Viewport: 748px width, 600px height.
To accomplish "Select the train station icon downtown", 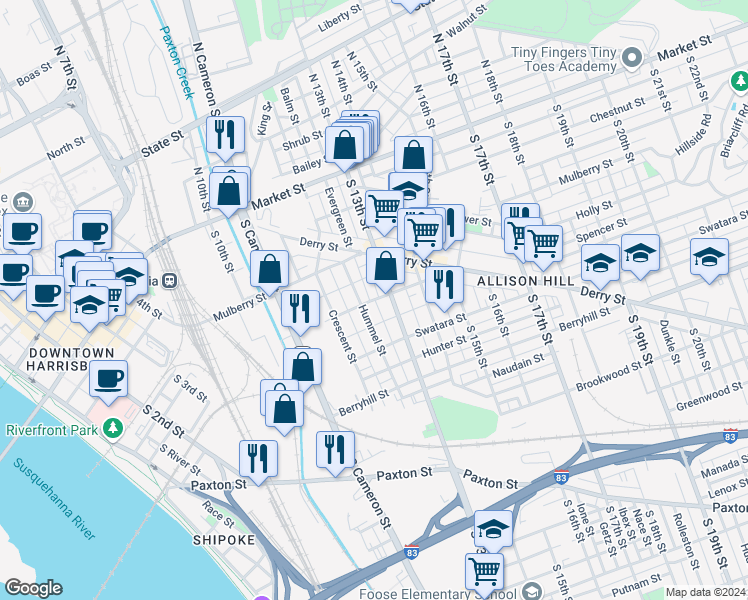I will coord(169,281).
